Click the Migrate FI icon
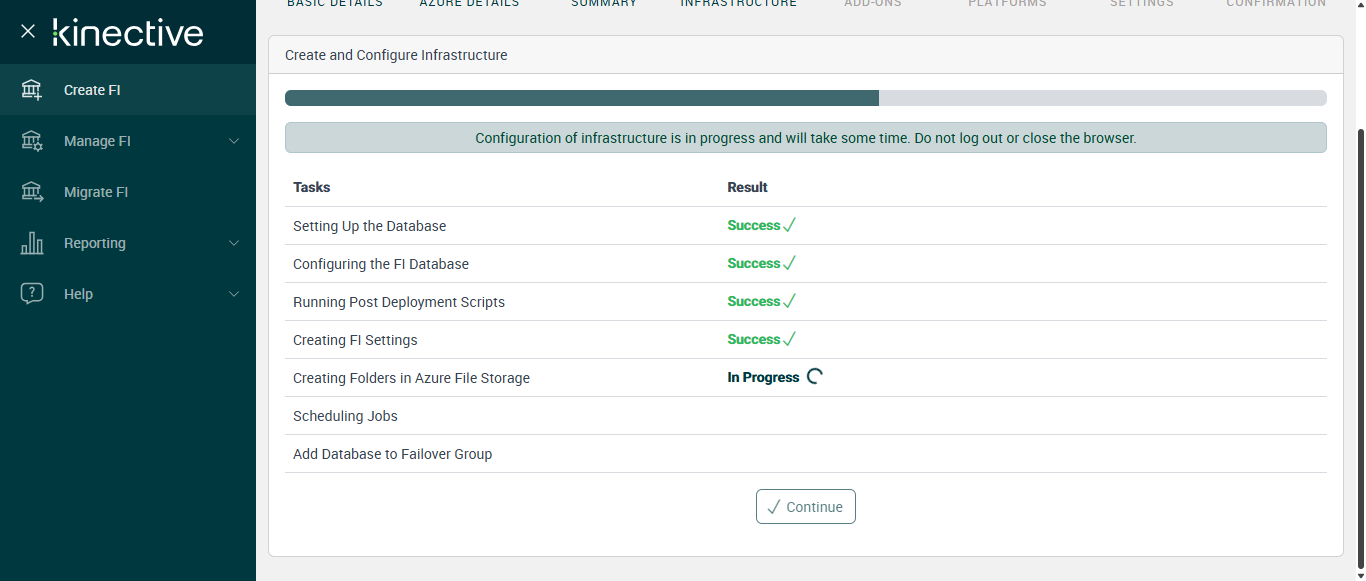The image size is (1366, 581). (x=32, y=192)
